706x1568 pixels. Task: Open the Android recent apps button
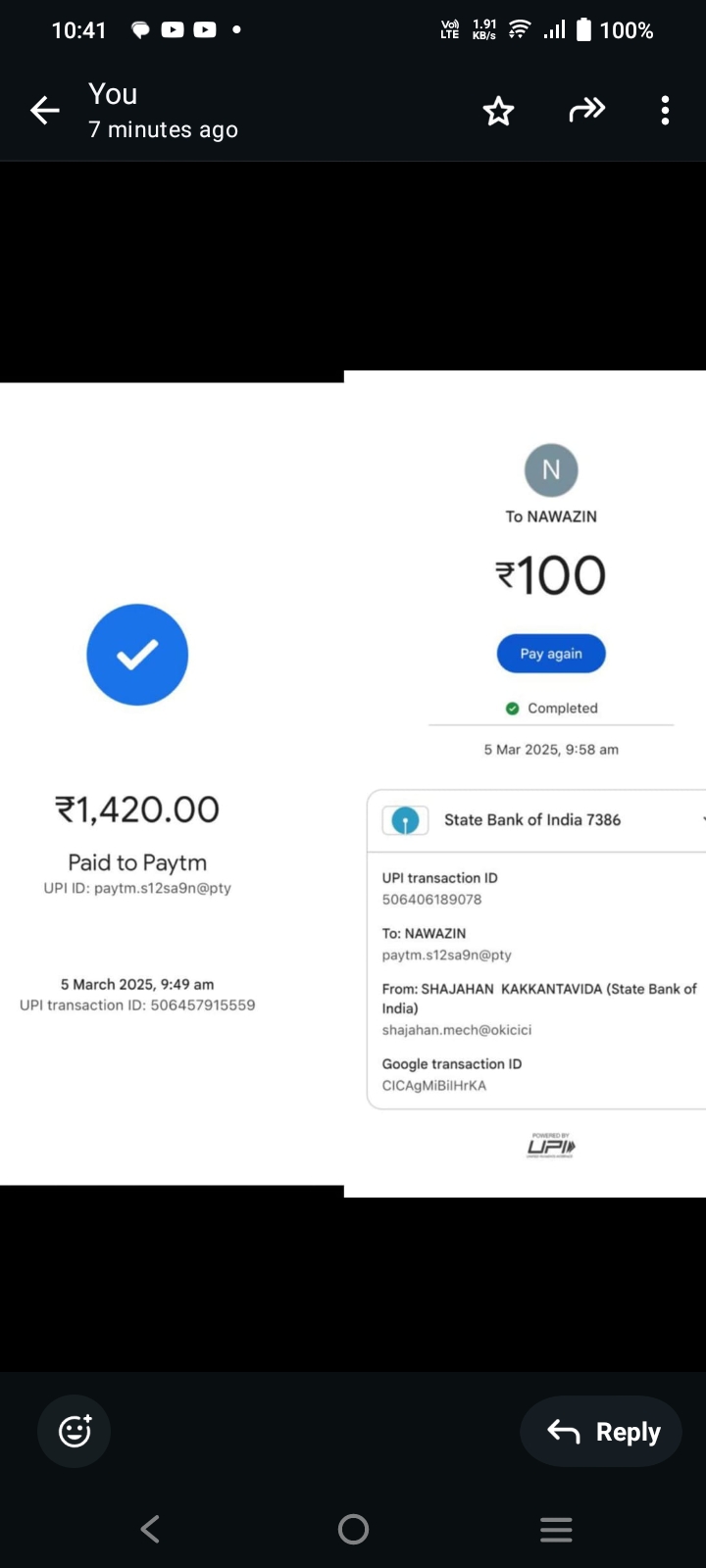(x=556, y=1529)
